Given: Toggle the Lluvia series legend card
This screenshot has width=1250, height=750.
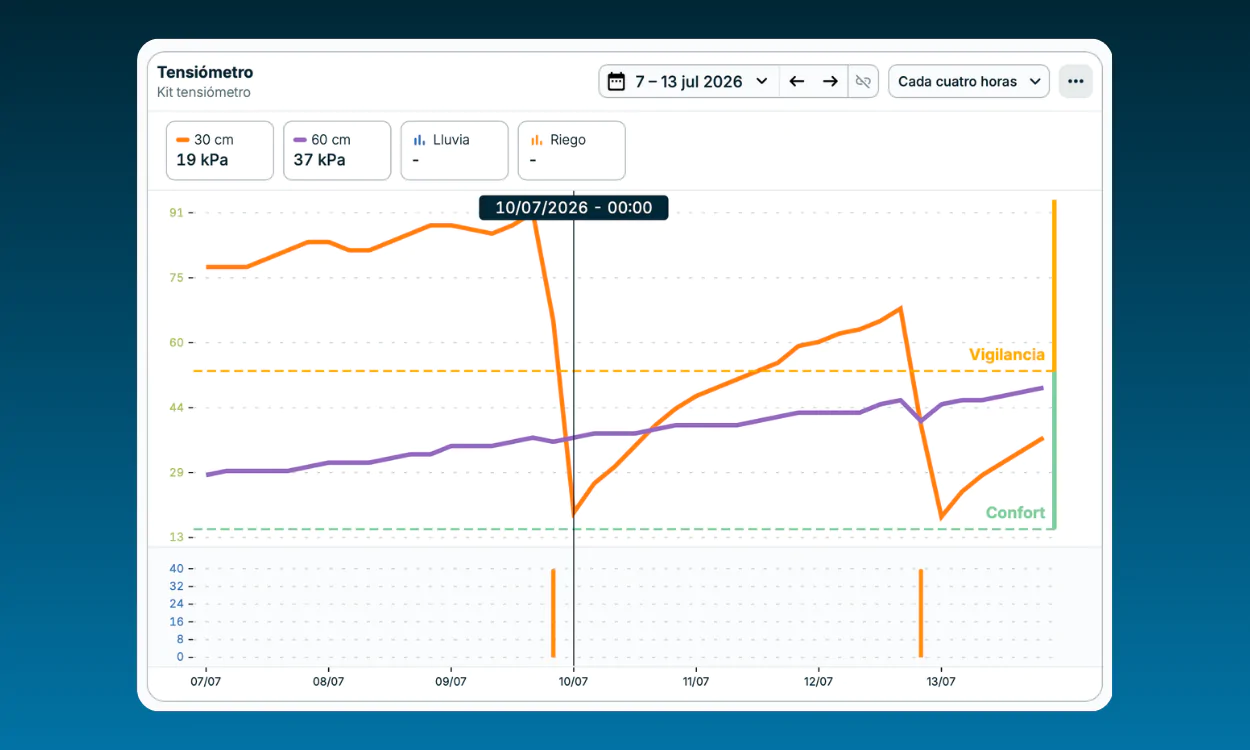Looking at the screenshot, I should (x=454, y=150).
